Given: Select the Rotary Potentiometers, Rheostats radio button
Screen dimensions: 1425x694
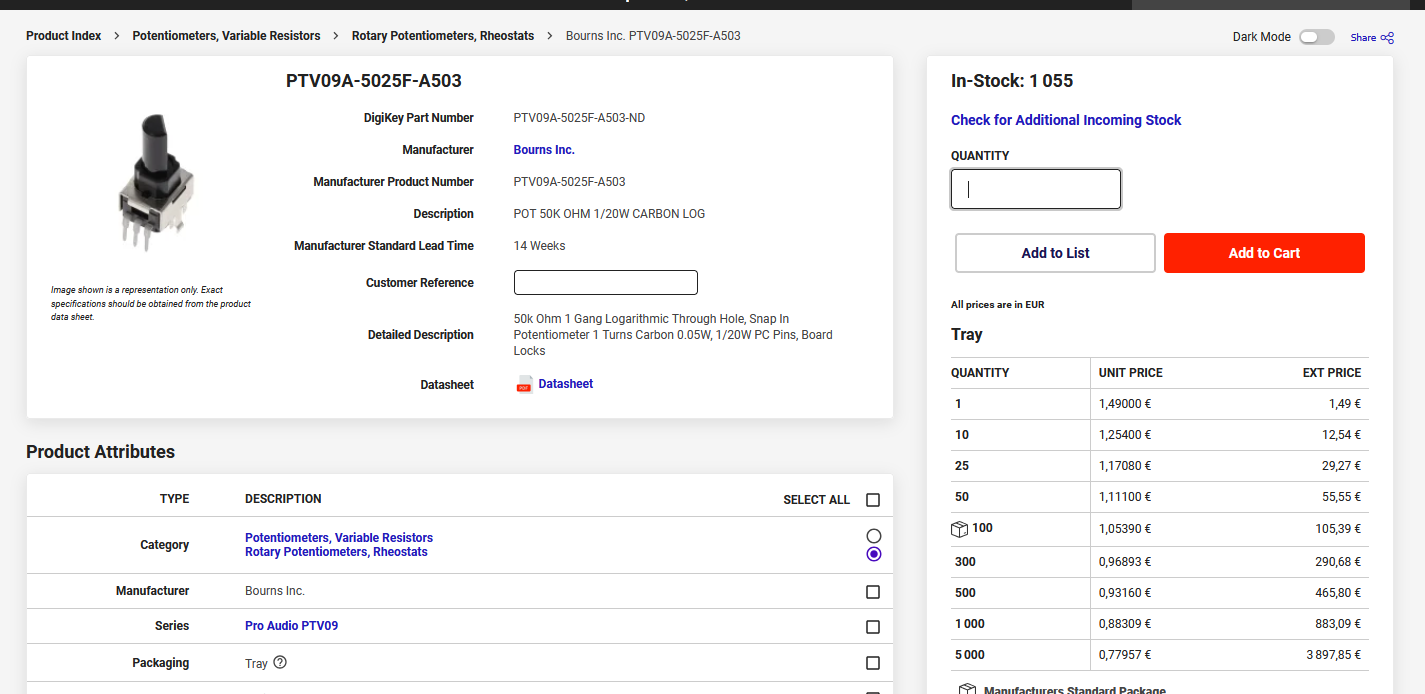Looking at the screenshot, I should pyautogui.click(x=874, y=554).
